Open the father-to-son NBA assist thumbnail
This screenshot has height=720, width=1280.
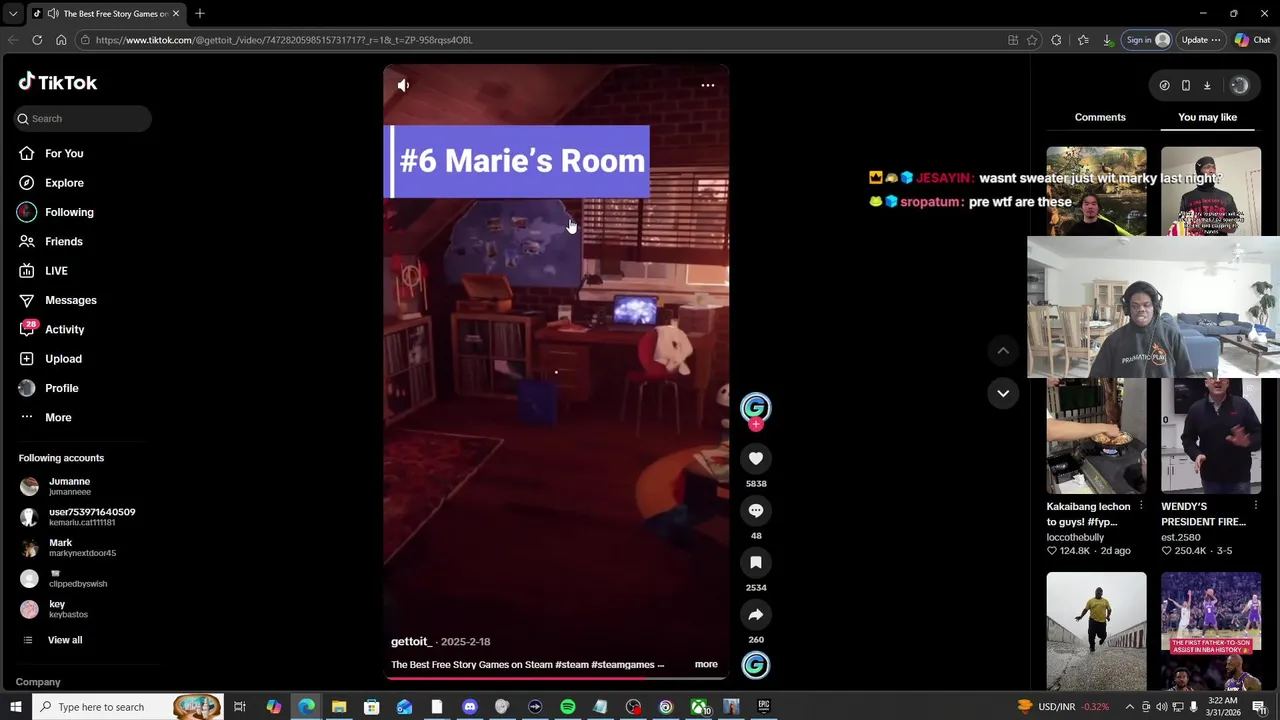click(x=1211, y=630)
